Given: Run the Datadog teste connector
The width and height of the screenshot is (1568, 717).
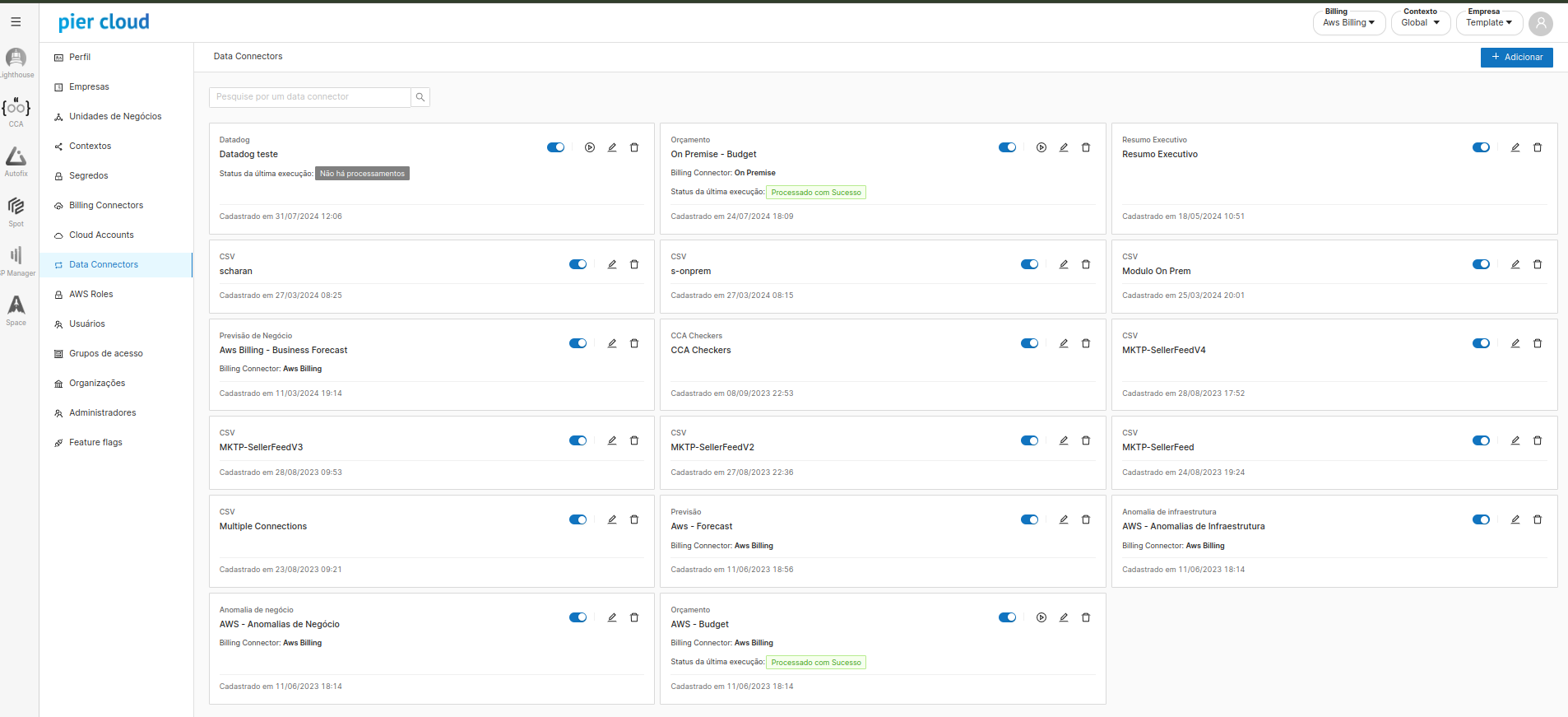Looking at the screenshot, I should tap(590, 147).
